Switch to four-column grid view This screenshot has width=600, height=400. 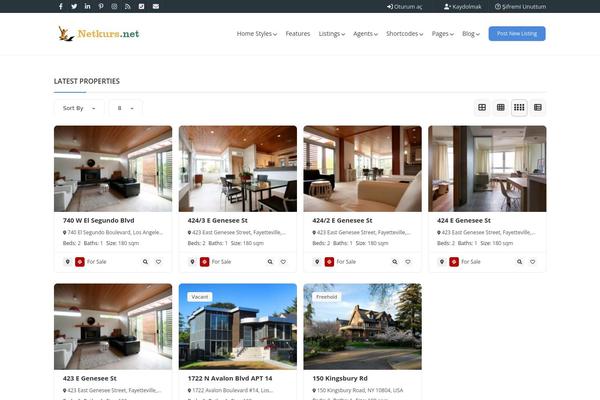(x=519, y=108)
